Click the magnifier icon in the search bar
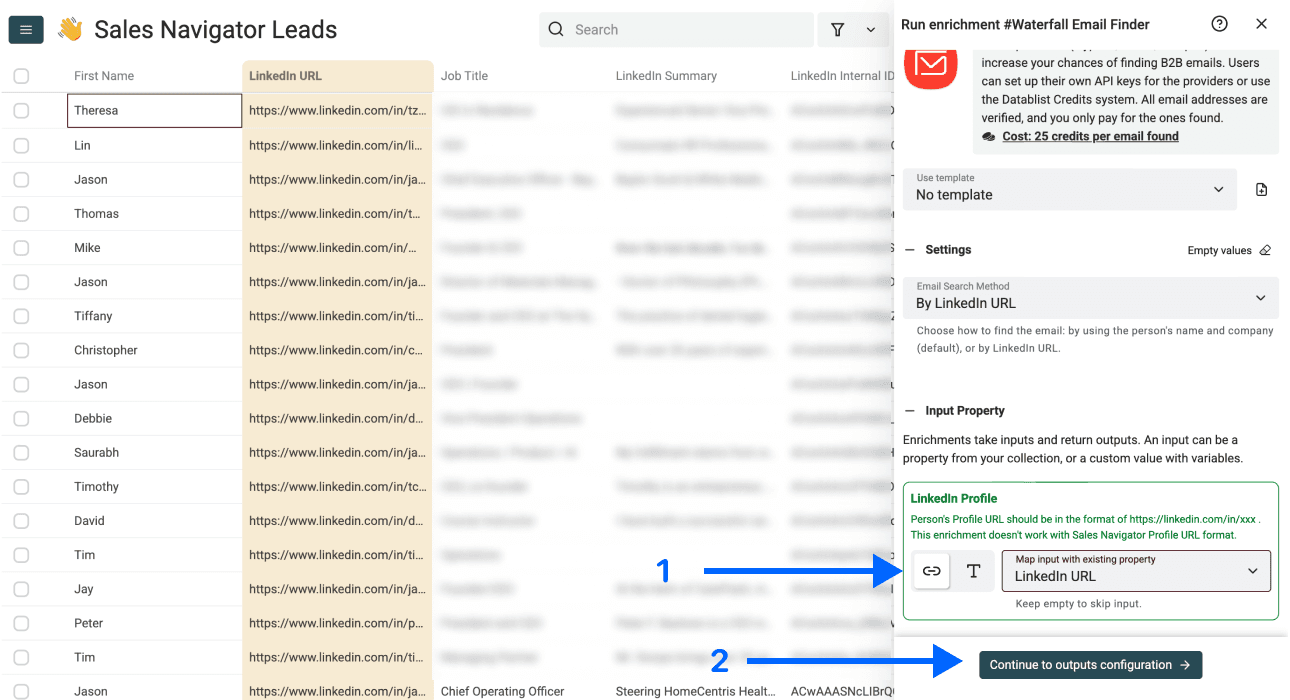The height and width of the screenshot is (700, 1290). [556, 29]
